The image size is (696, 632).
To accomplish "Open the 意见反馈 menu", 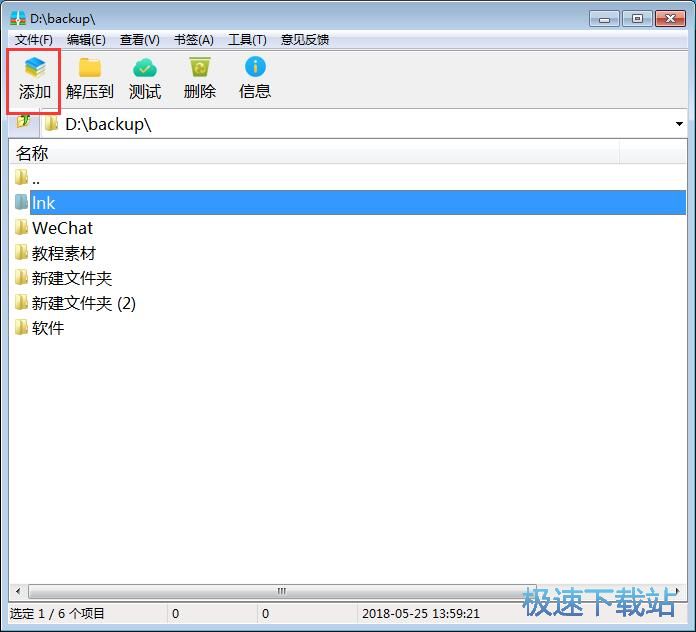I will tap(305, 40).
